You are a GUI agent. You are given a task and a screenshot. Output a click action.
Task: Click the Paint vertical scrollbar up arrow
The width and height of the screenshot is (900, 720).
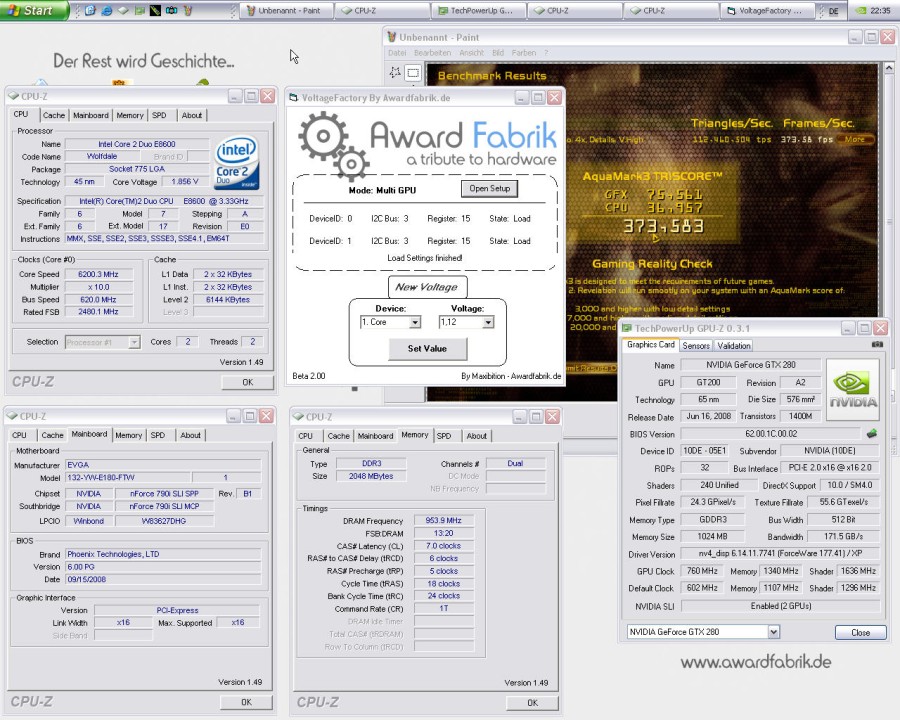coord(889,68)
